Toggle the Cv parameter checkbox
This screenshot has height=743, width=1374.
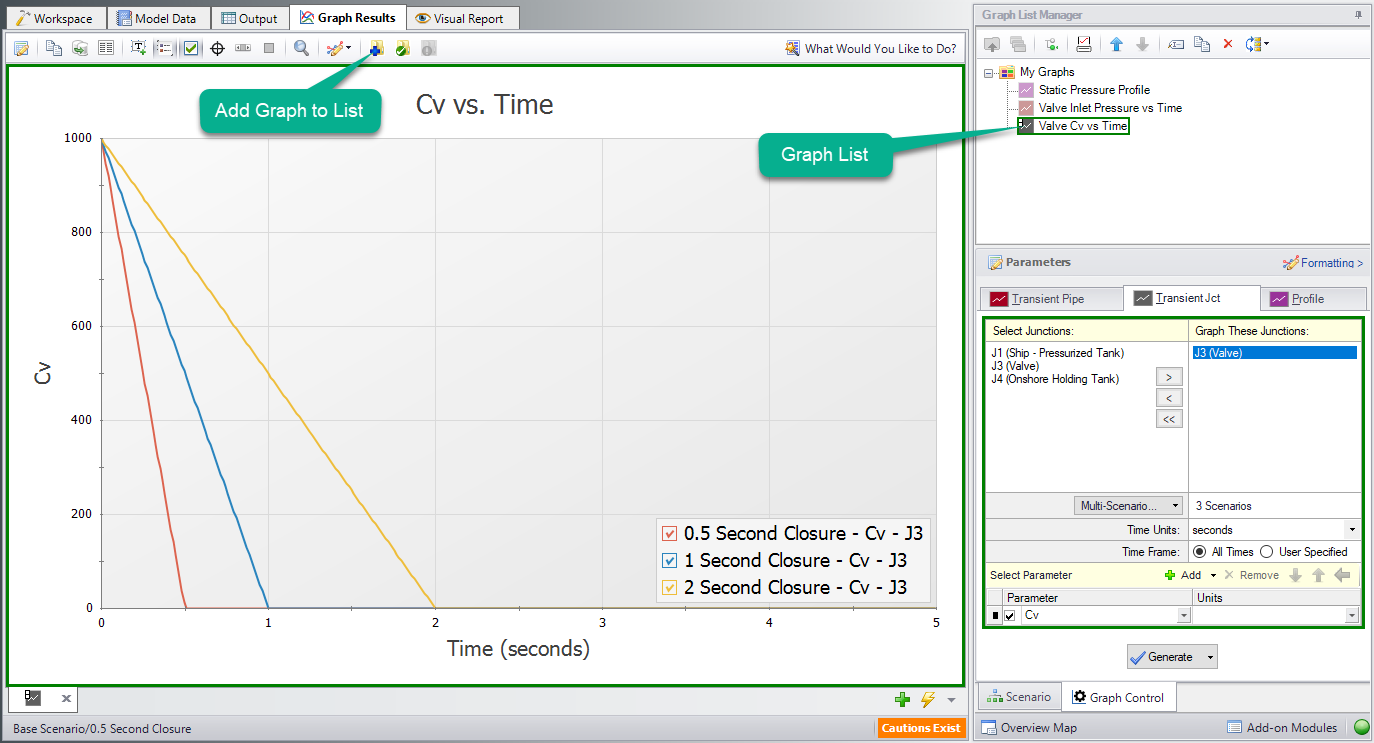click(1009, 615)
